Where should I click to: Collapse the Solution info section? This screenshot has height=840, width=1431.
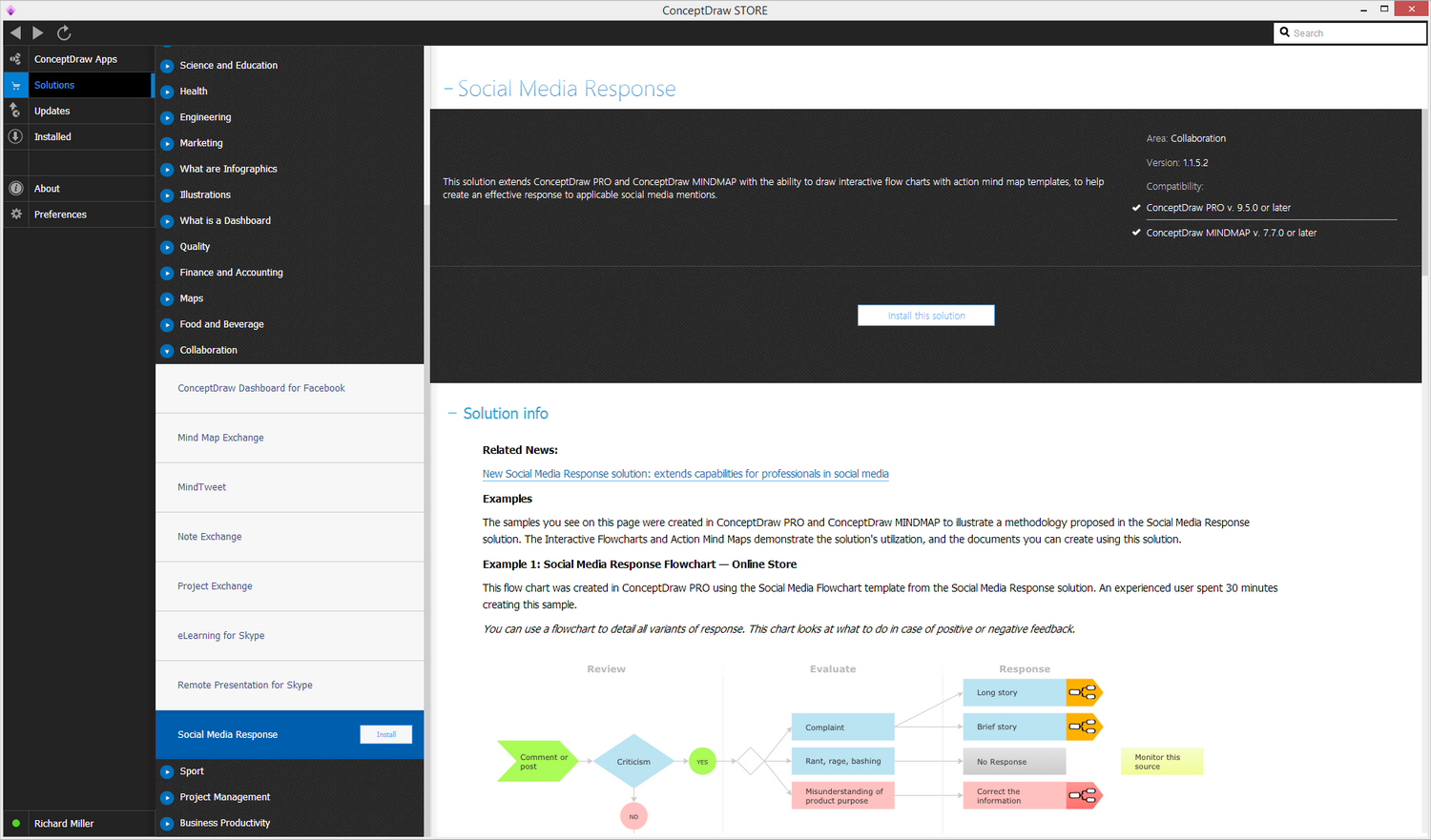coord(452,414)
